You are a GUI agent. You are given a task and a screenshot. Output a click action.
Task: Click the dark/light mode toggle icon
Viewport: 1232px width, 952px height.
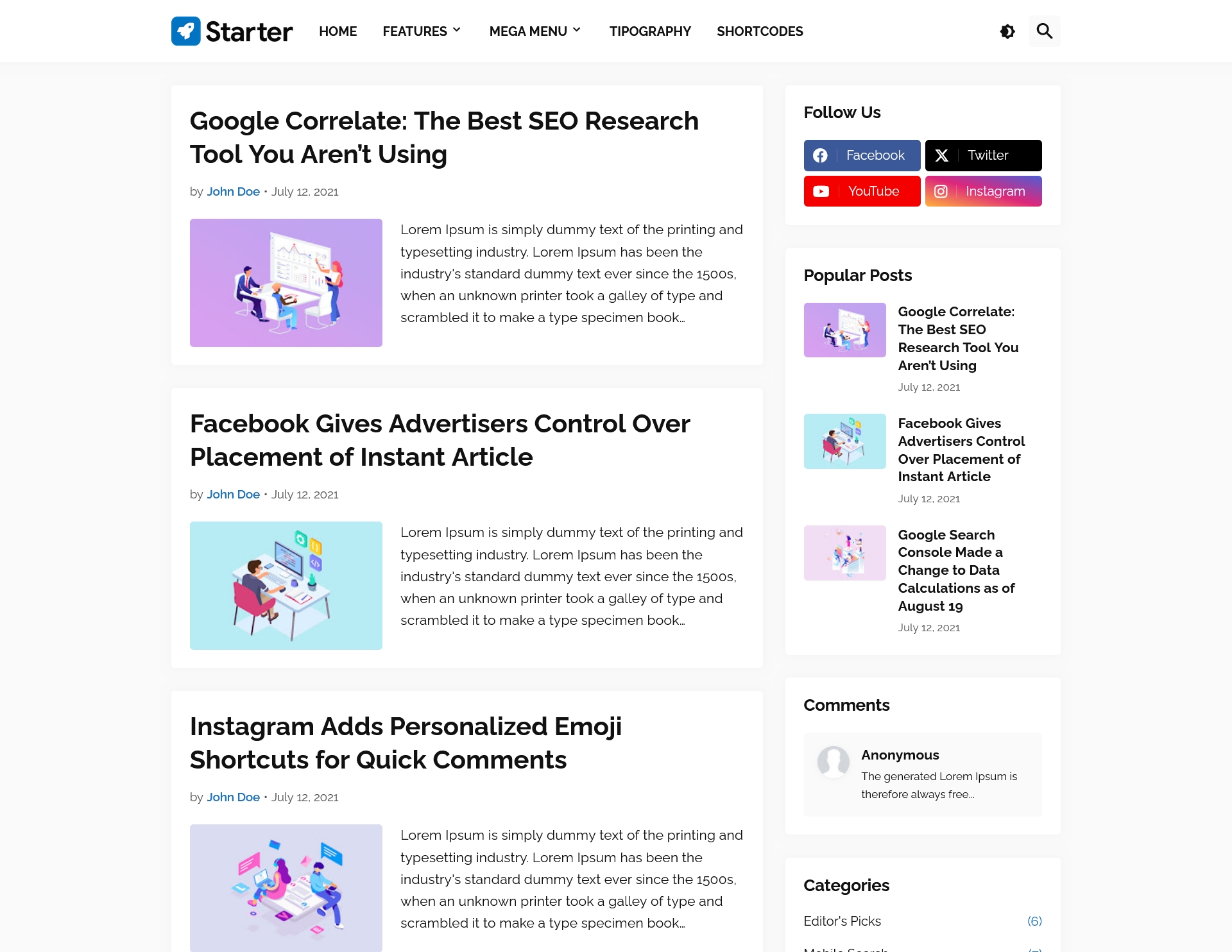[x=1007, y=31]
